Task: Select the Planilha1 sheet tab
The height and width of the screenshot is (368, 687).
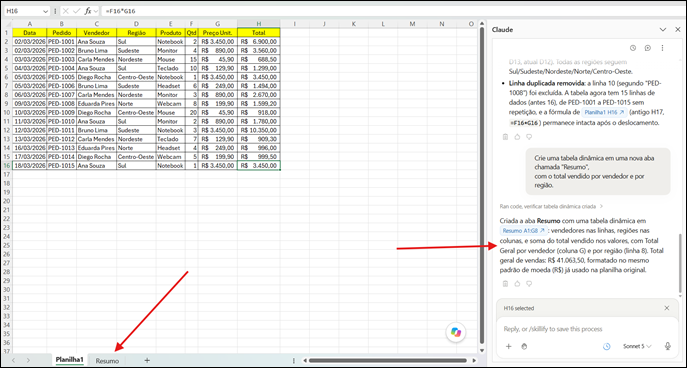Action: (x=69, y=360)
